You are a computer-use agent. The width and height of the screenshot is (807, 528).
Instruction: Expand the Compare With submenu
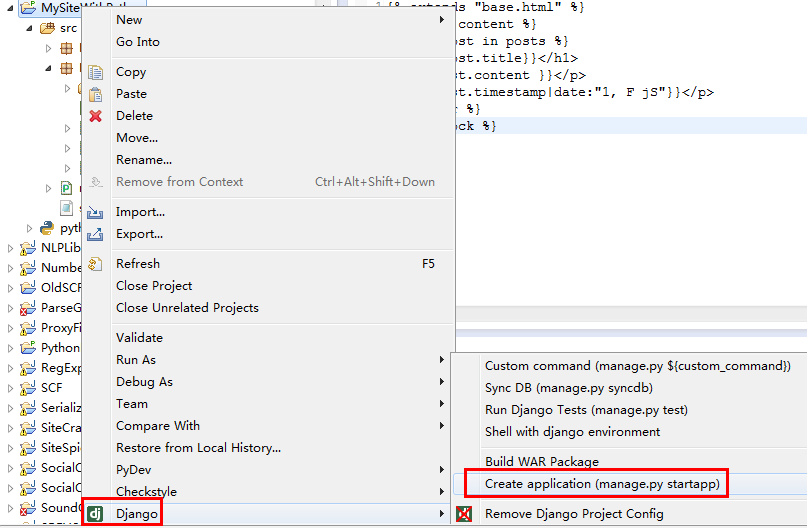pyautogui.click(x=157, y=426)
